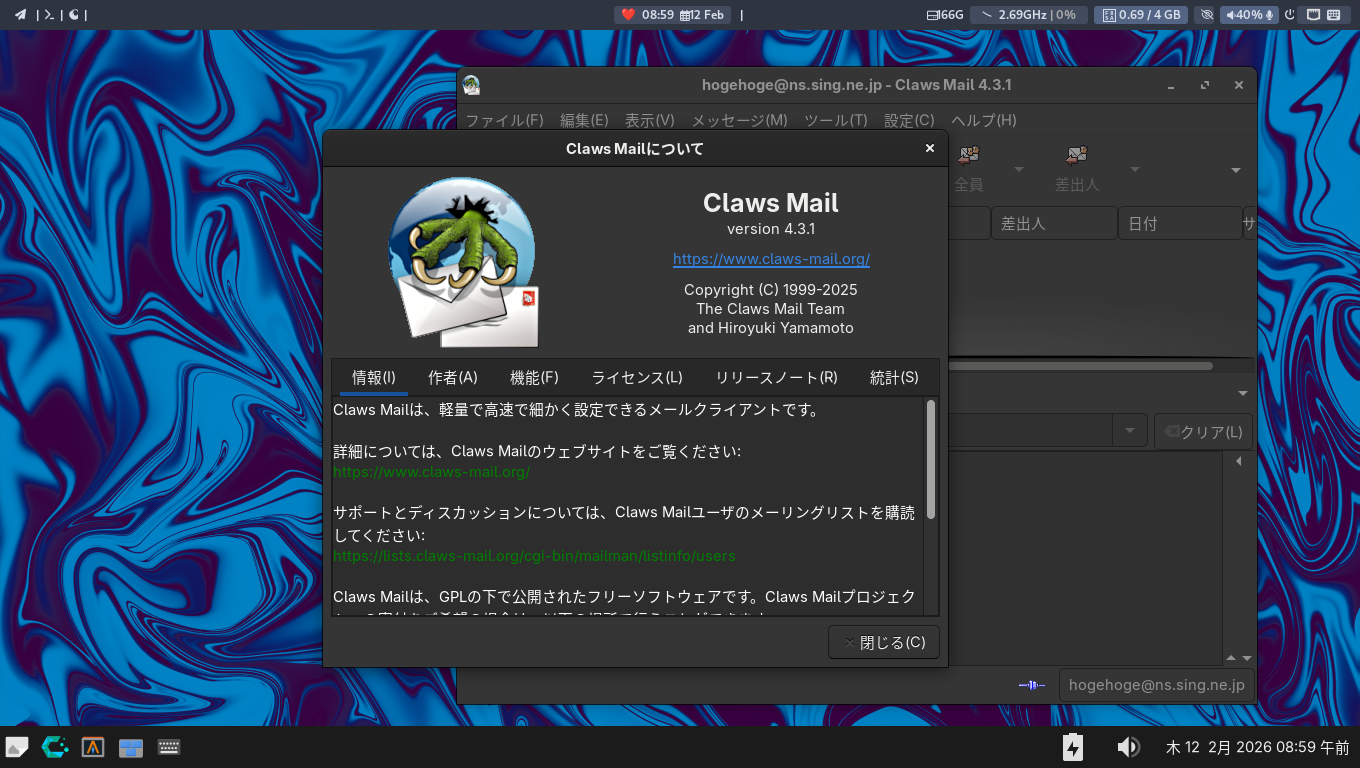The height and width of the screenshot is (768, 1360).
Task: Click the up arrow at message view bottom right
Action: 1232,658
